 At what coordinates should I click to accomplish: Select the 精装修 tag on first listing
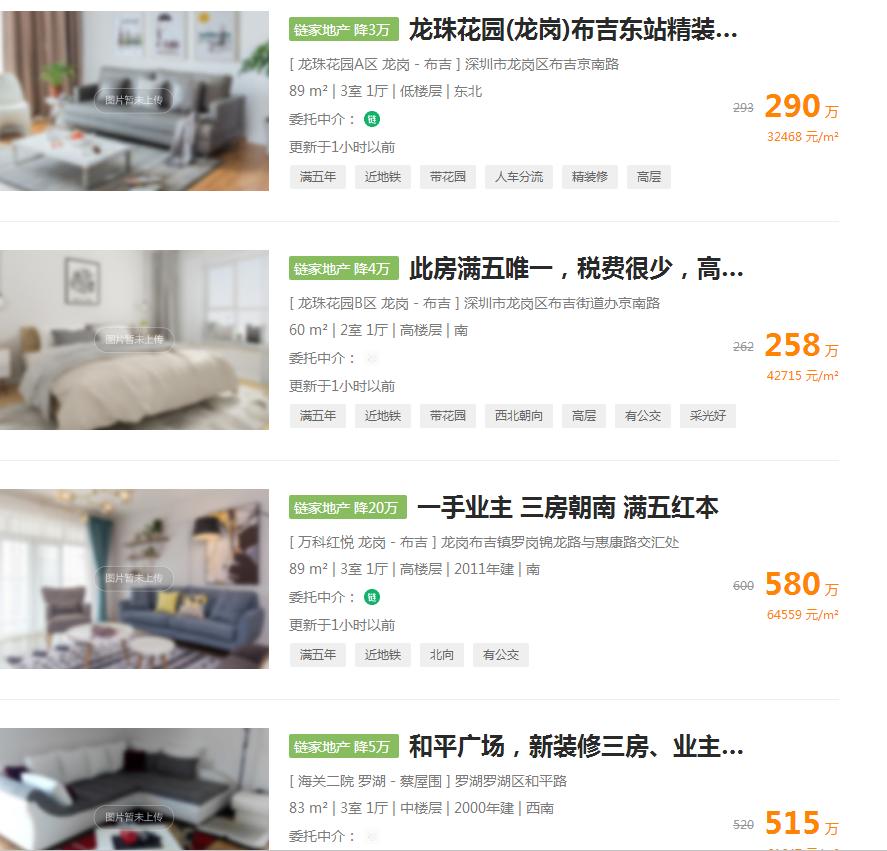(x=589, y=177)
